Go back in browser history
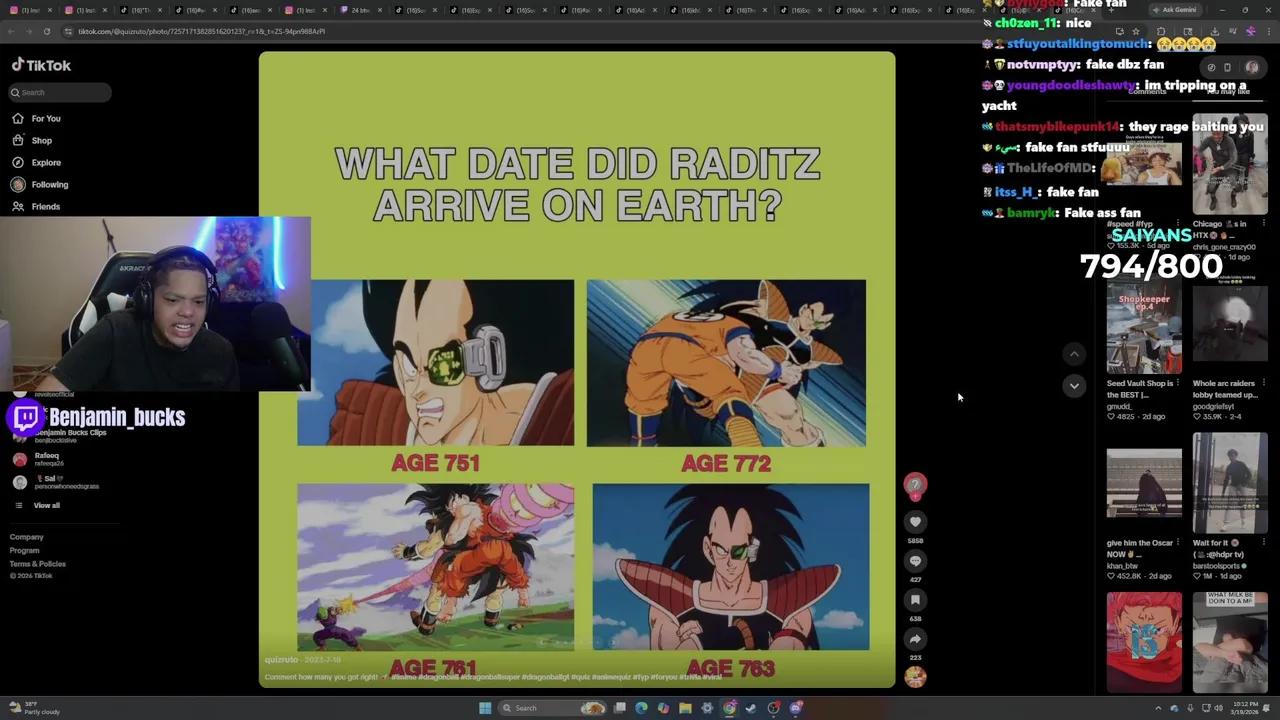 11,31
